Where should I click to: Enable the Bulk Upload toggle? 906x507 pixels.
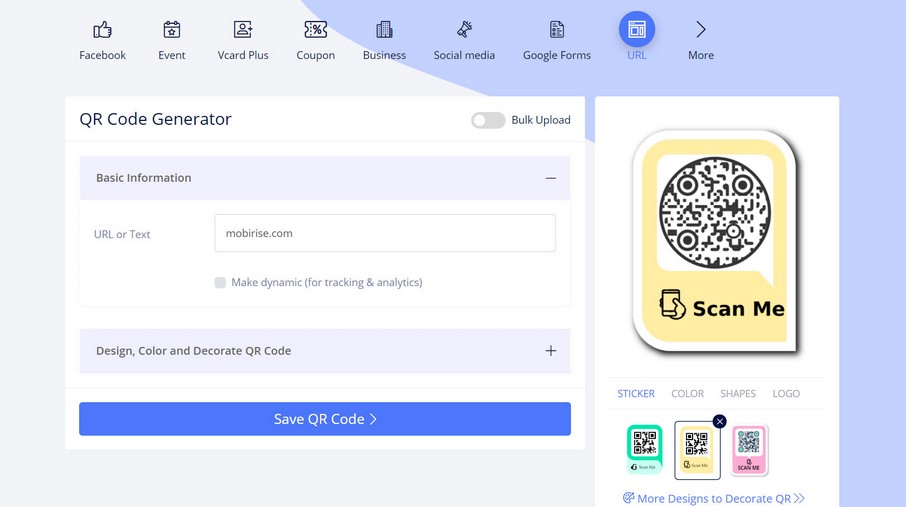(488, 120)
